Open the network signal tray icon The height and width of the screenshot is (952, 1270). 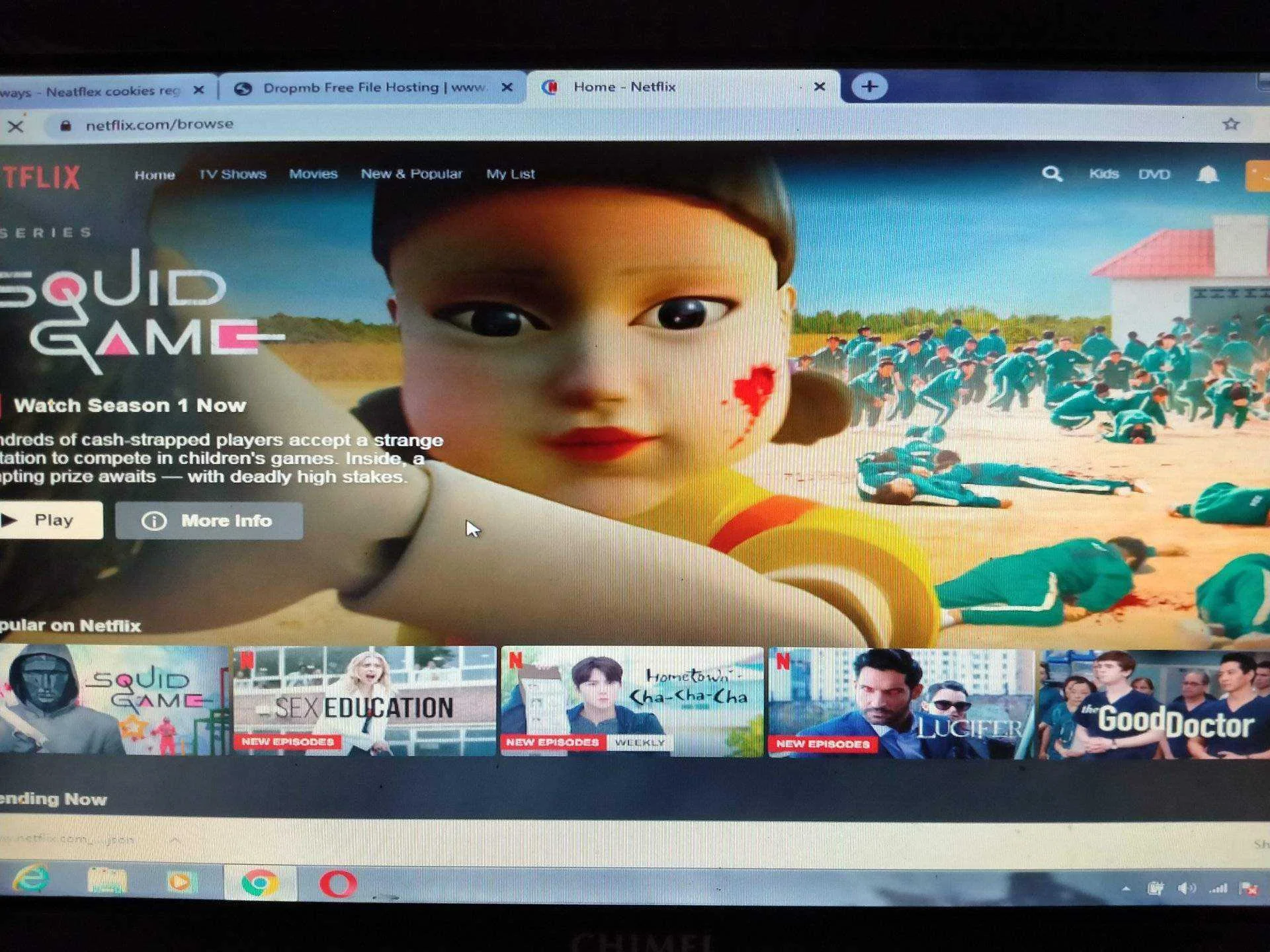[x=1218, y=888]
